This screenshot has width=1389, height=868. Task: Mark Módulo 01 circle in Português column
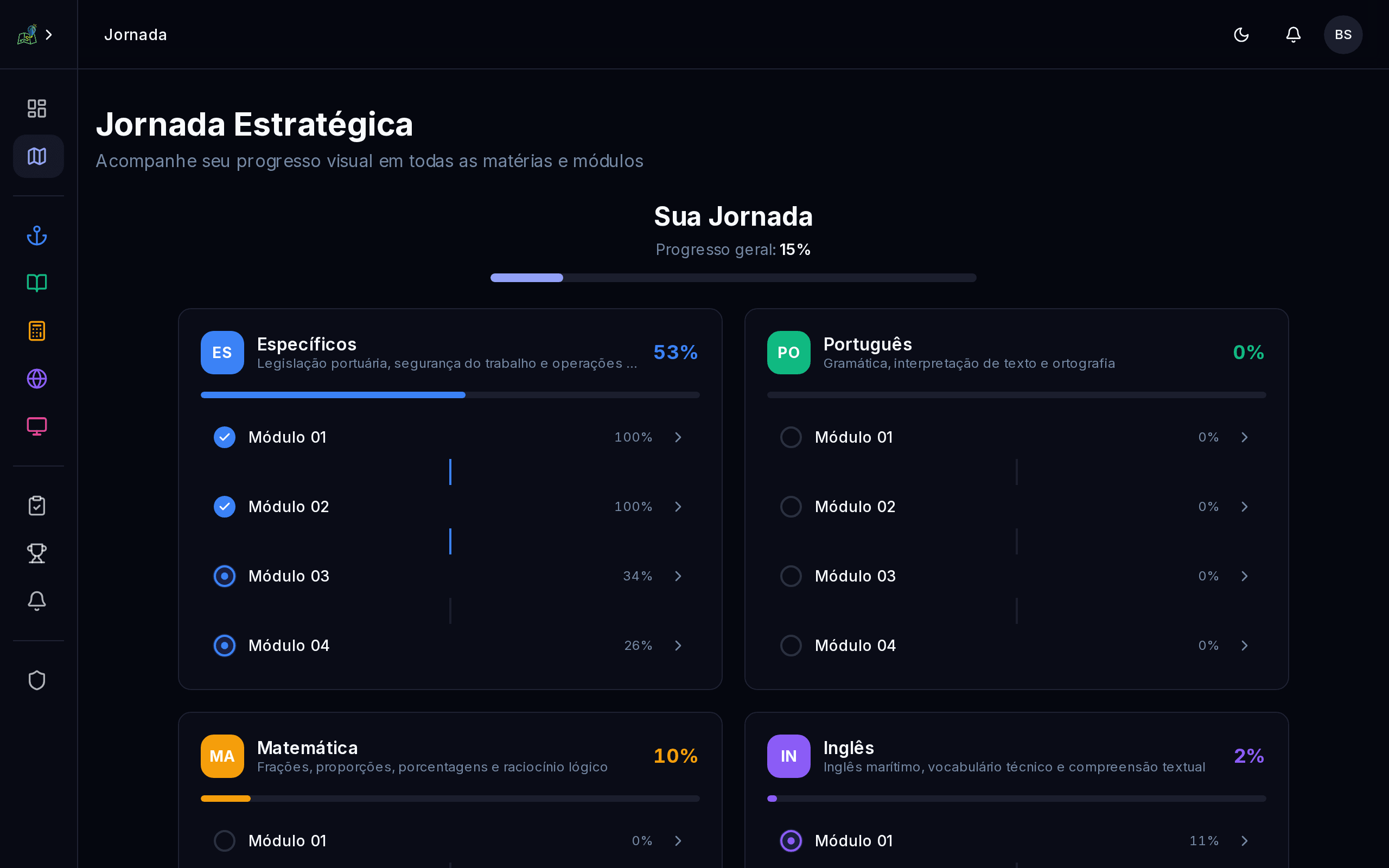pyautogui.click(x=791, y=437)
